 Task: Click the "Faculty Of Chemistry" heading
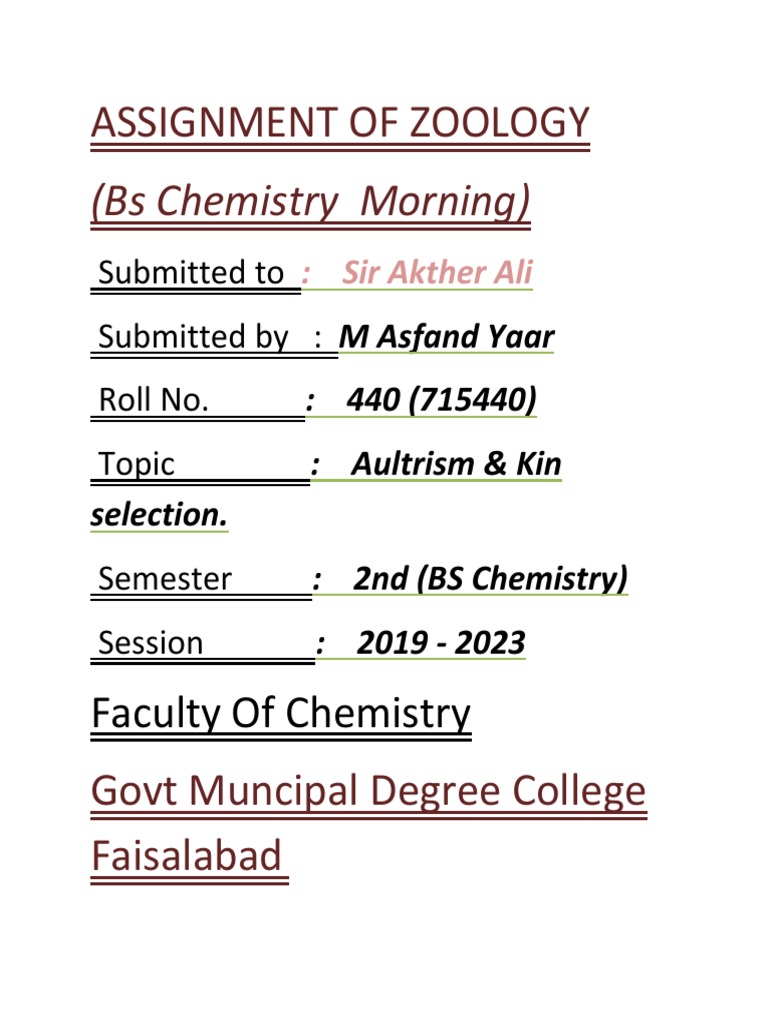(x=280, y=714)
